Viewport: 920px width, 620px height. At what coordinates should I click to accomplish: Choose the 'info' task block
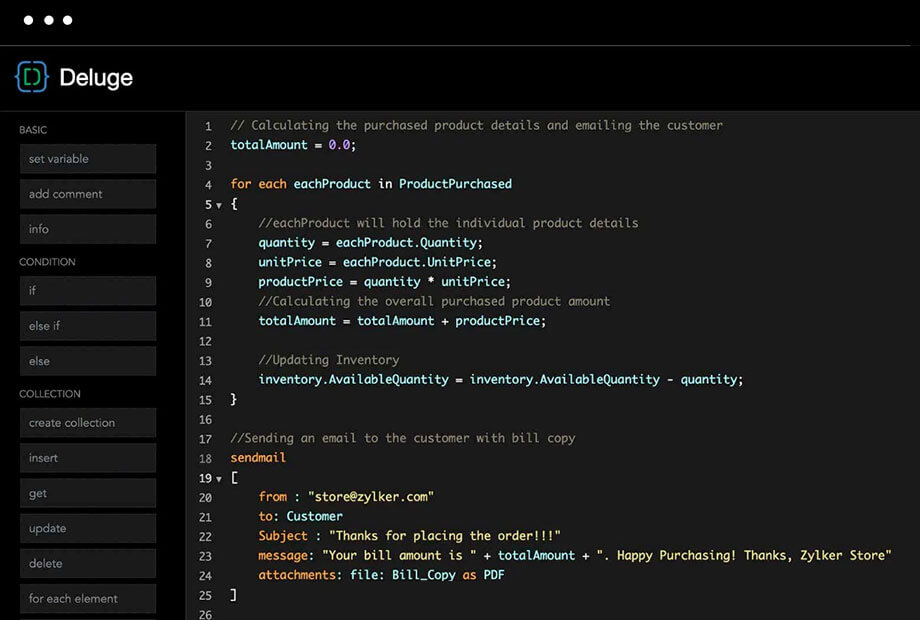point(88,229)
